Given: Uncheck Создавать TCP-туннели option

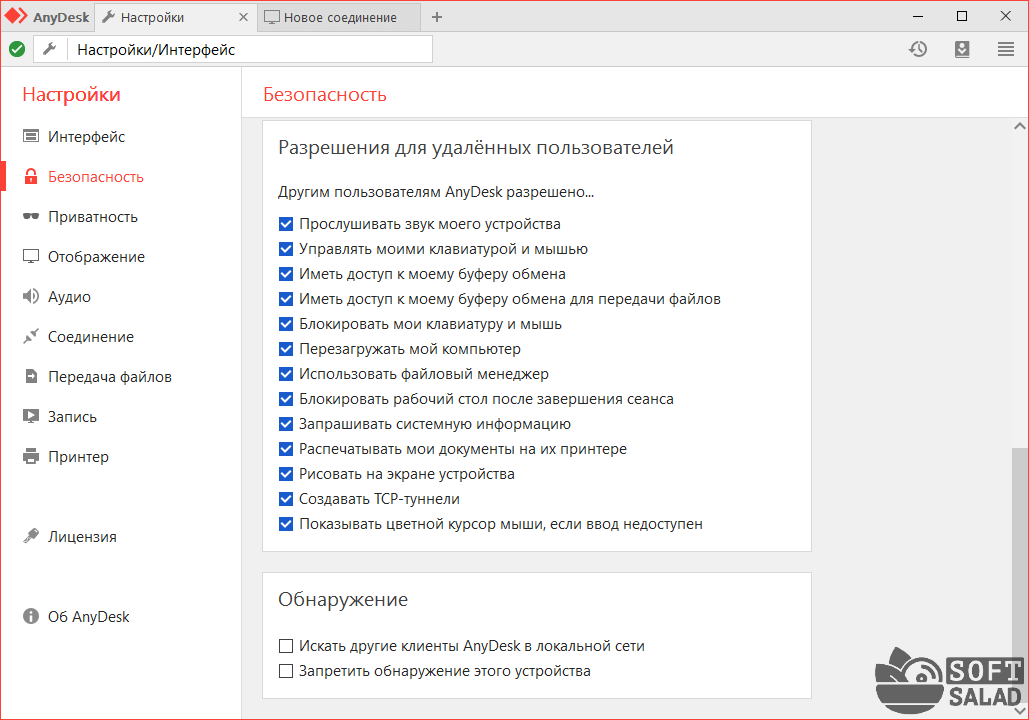Looking at the screenshot, I should (286, 498).
